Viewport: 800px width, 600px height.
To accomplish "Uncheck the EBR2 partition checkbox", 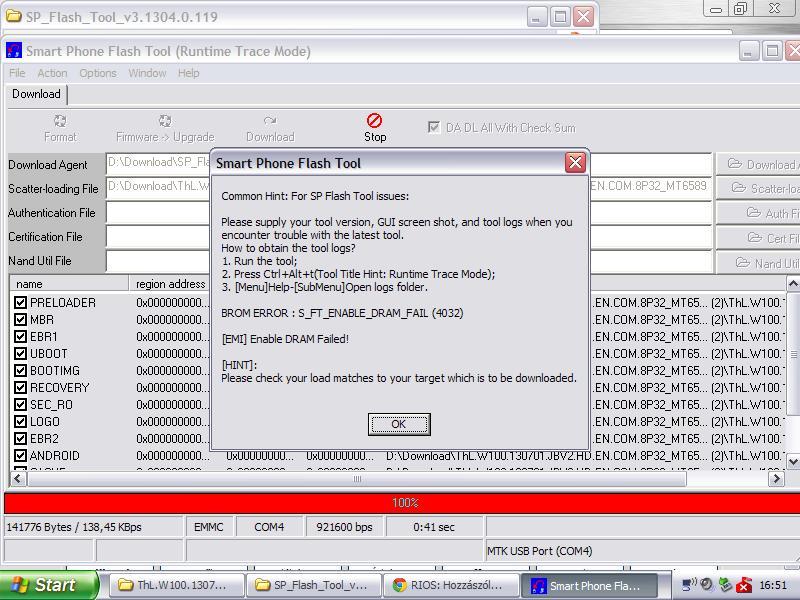I will (20, 439).
